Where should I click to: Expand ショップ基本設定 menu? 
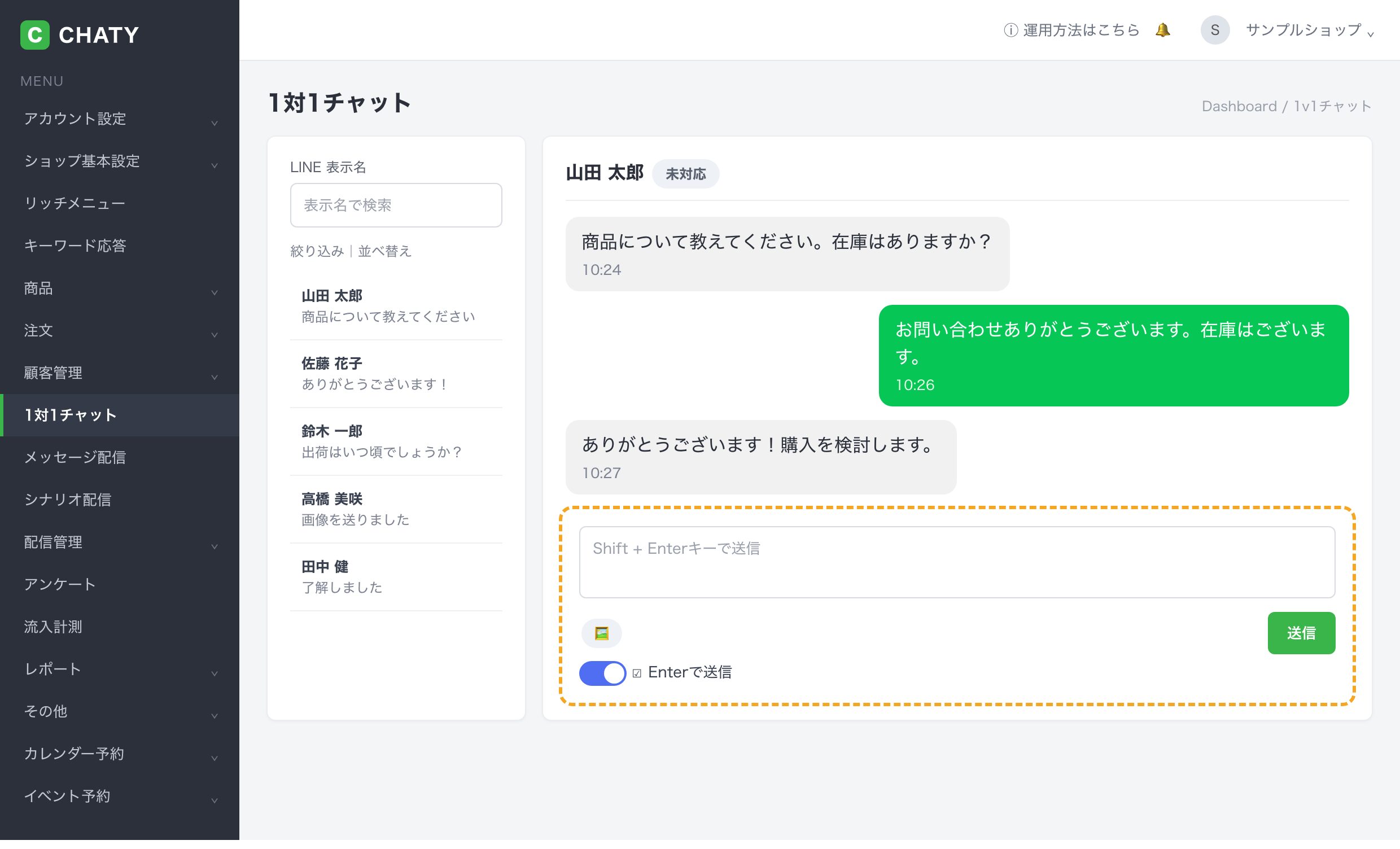(119, 161)
